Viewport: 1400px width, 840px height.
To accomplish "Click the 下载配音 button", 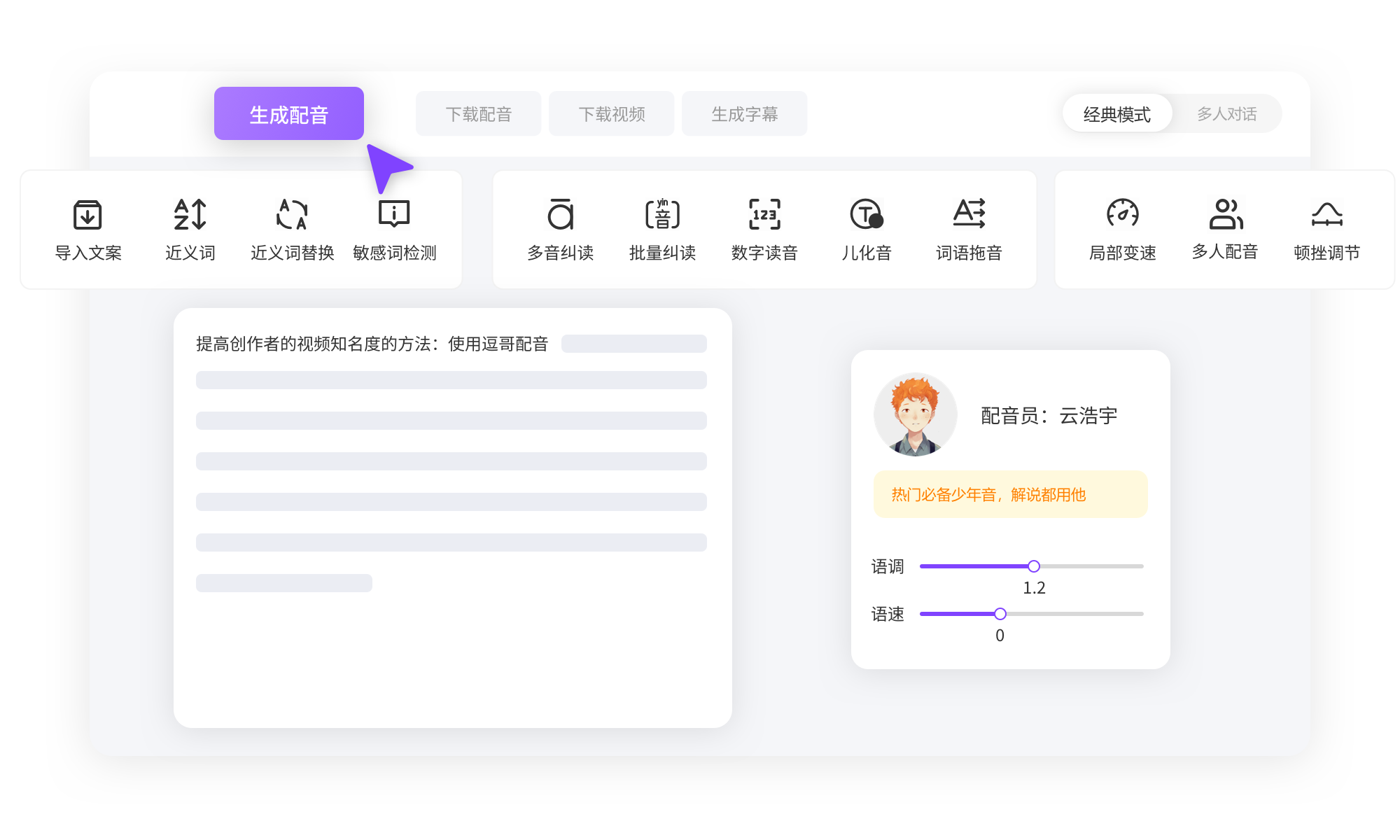I will point(478,113).
